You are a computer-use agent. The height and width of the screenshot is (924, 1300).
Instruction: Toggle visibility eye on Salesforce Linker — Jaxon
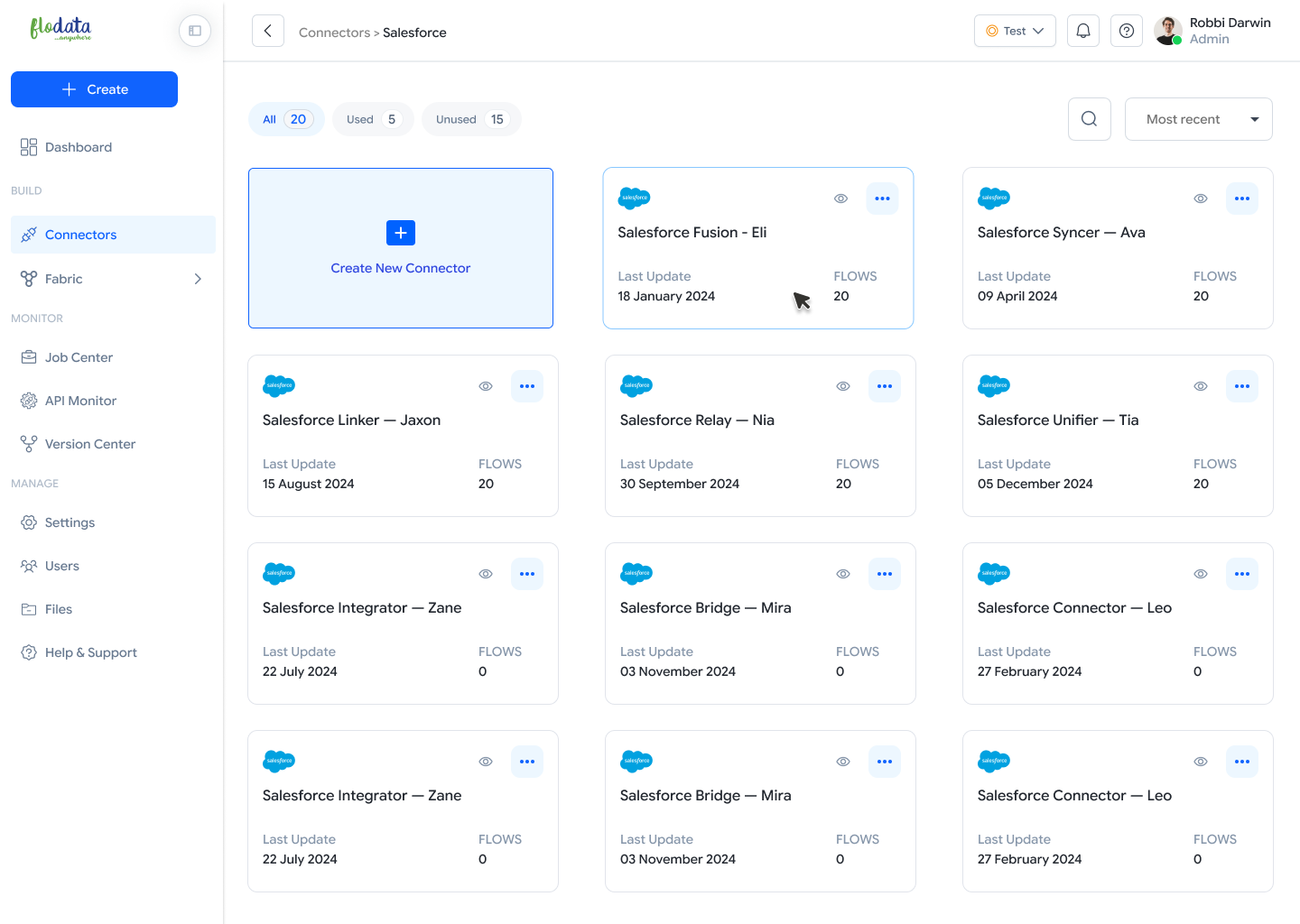coord(486,386)
